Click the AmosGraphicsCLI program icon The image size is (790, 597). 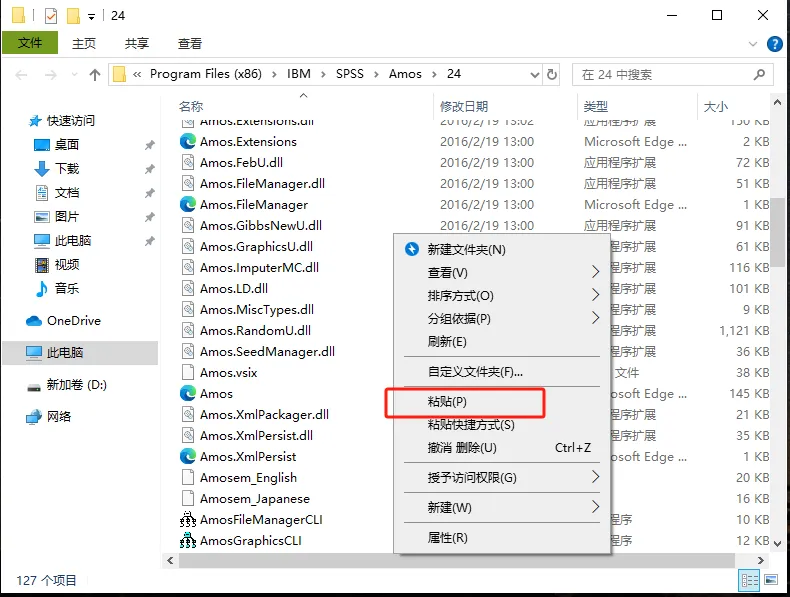point(188,540)
